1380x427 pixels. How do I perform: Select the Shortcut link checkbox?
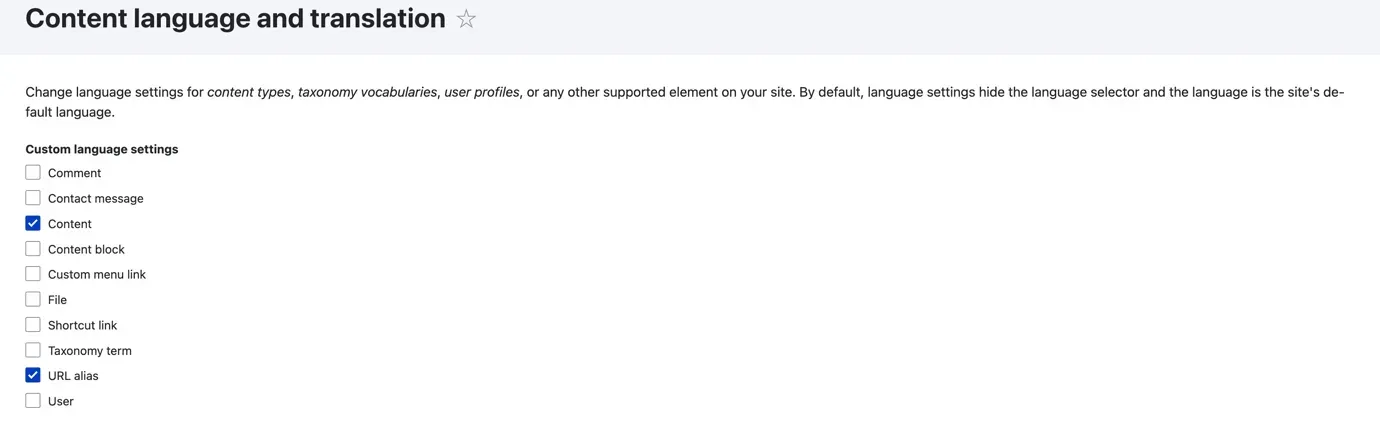point(33,325)
